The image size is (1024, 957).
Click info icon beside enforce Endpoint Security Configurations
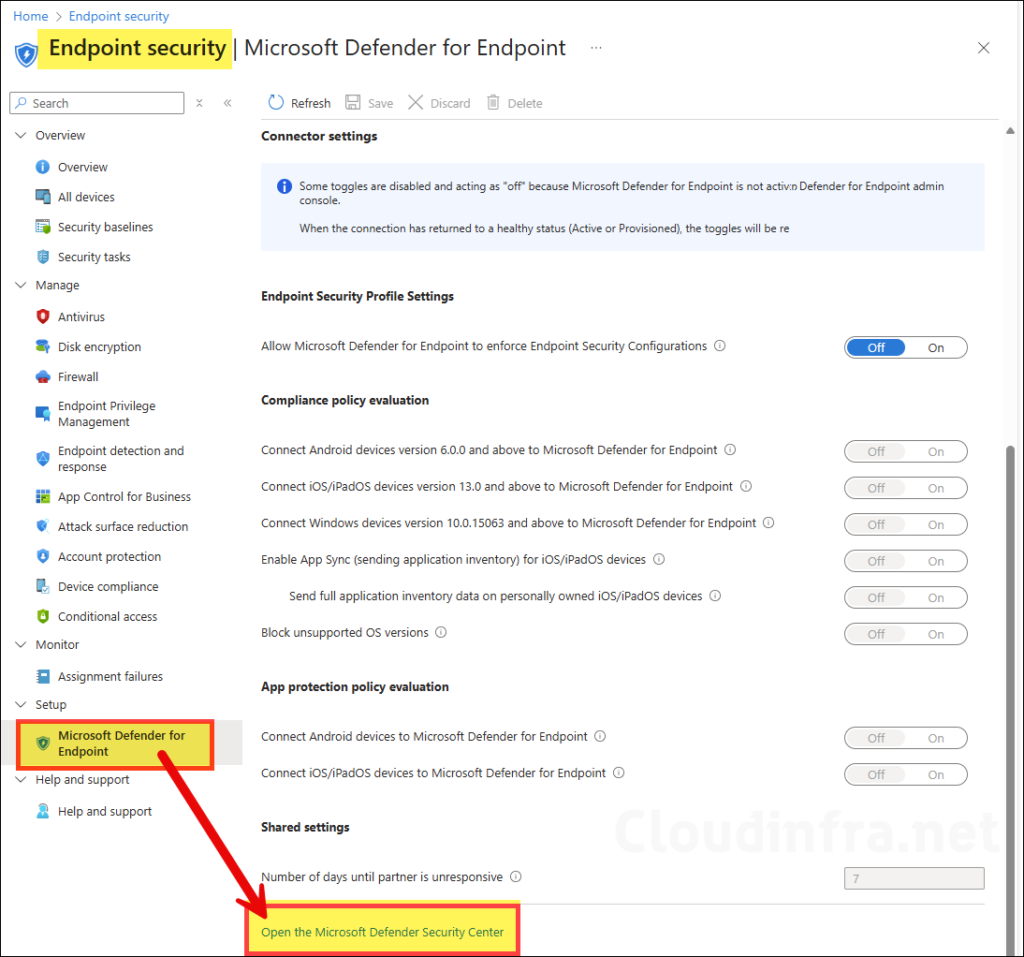(720, 346)
